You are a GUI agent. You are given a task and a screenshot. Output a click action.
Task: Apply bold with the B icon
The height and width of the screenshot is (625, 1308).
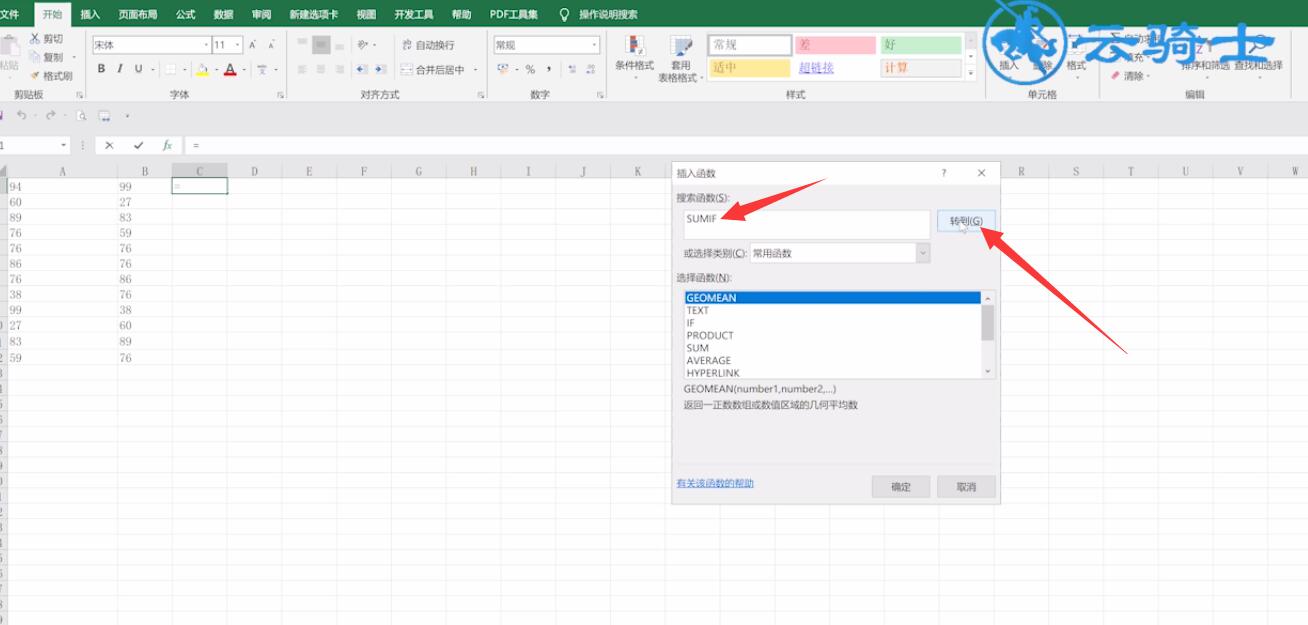101,69
